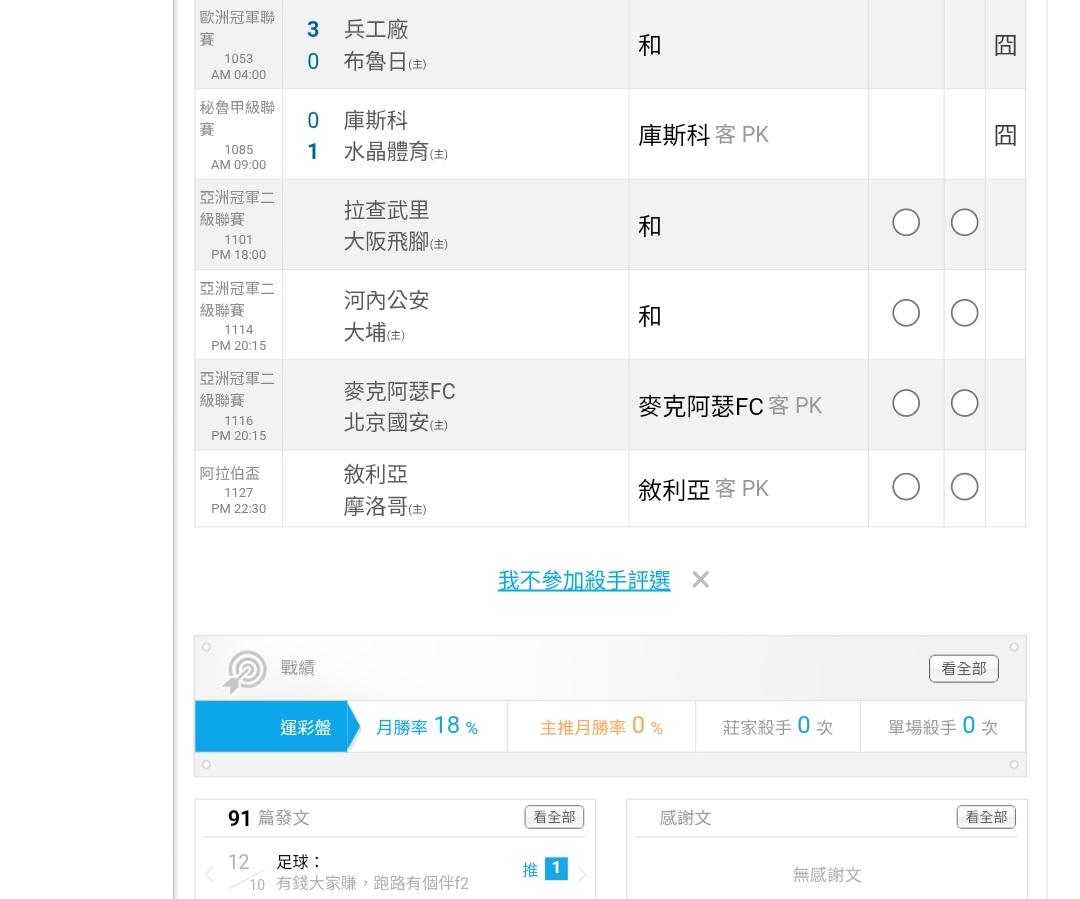Select second radio button for 河內公安 match
Viewport: 1080px width, 899px height.
[964, 313]
